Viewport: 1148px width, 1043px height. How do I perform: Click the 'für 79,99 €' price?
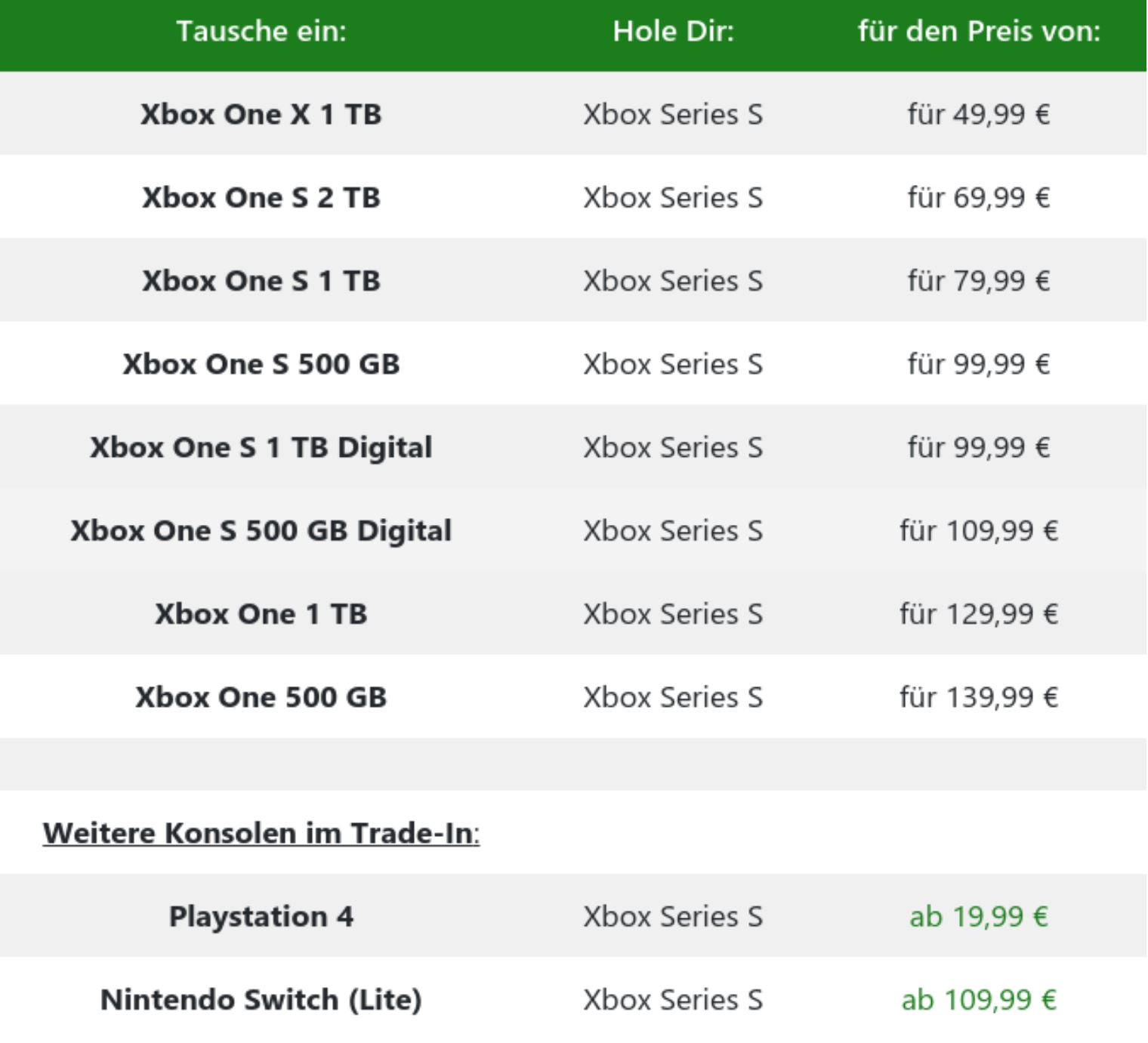[979, 280]
